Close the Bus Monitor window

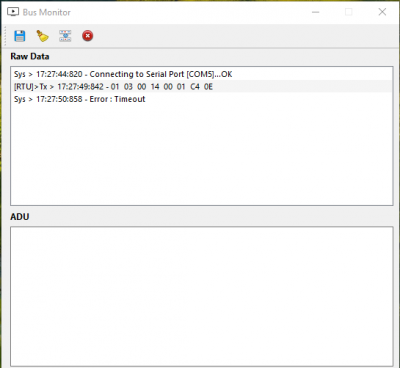pyautogui.click(x=382, y=12)
